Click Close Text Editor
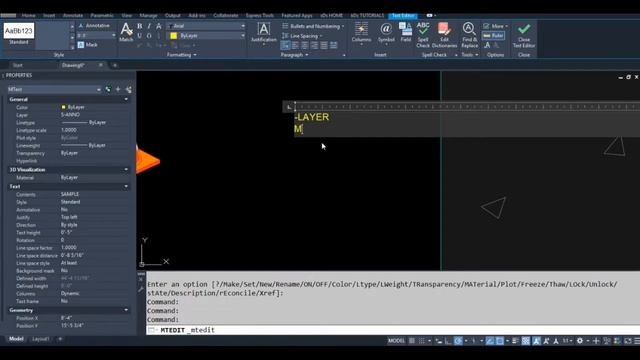This screenshot has width=640, height=360. coord(524,36)
